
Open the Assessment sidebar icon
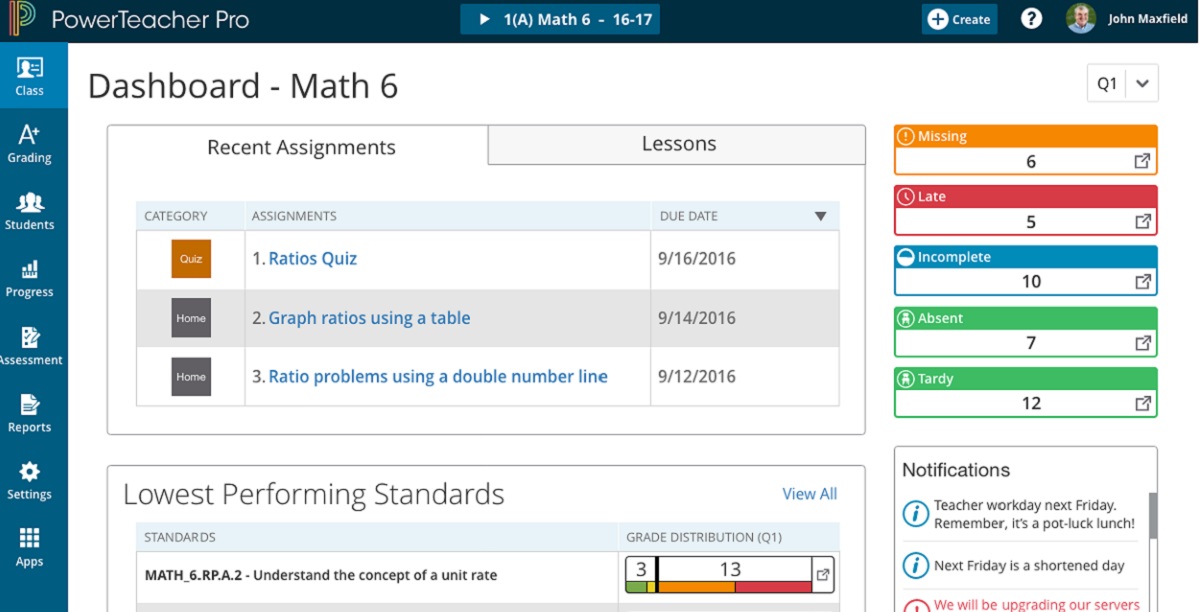pos(30,346)
